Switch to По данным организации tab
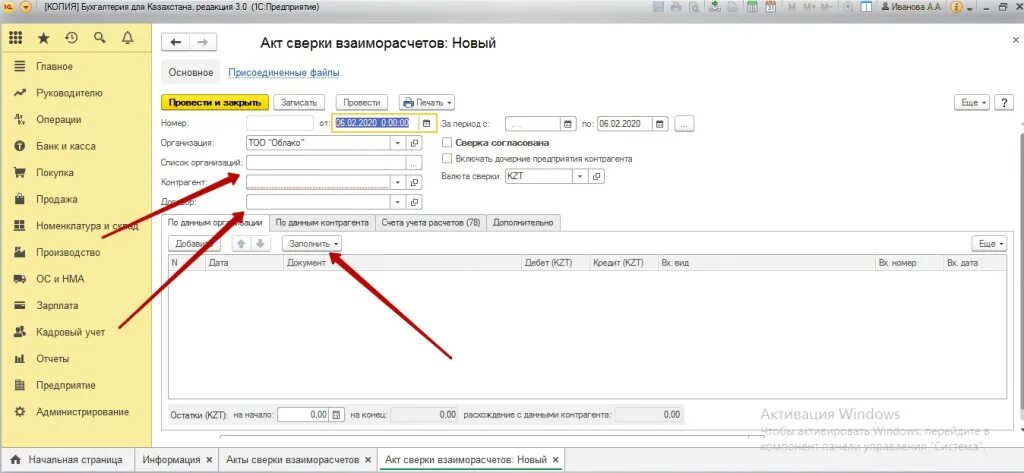 click(x=215, y=223)
